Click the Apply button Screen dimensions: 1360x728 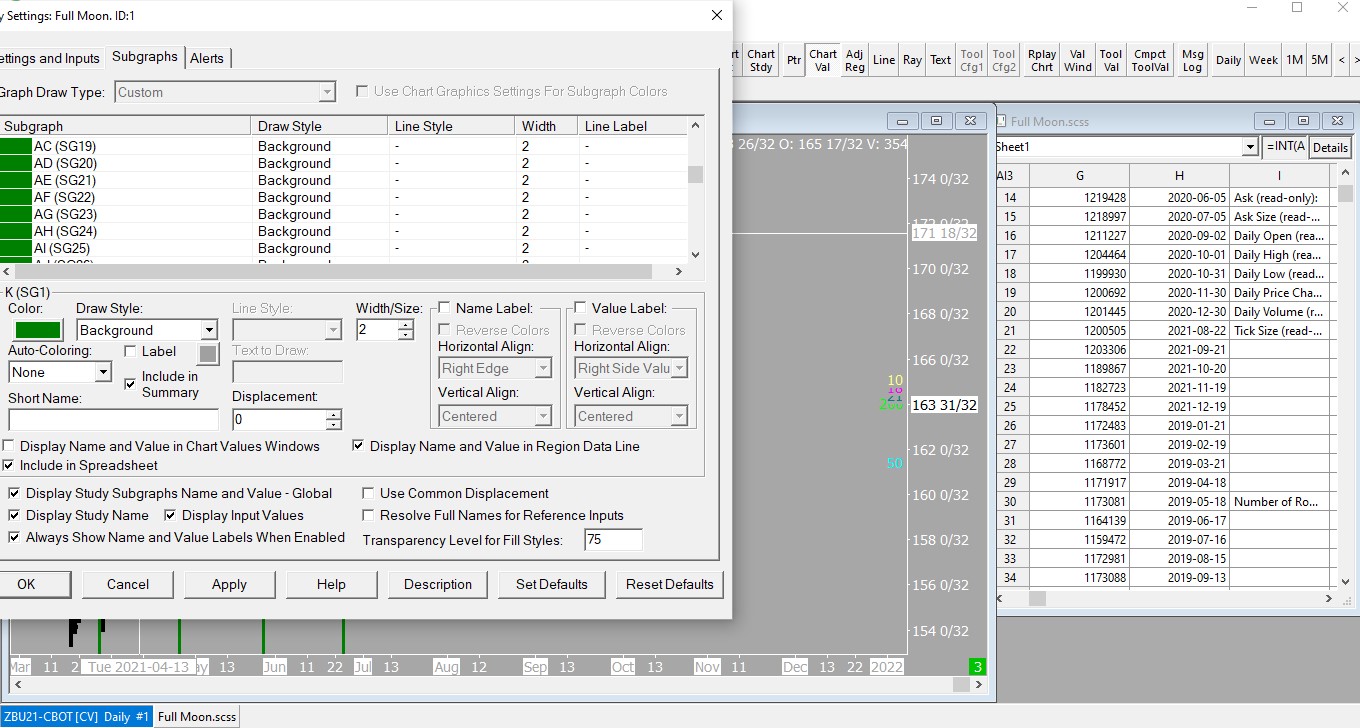229,584
